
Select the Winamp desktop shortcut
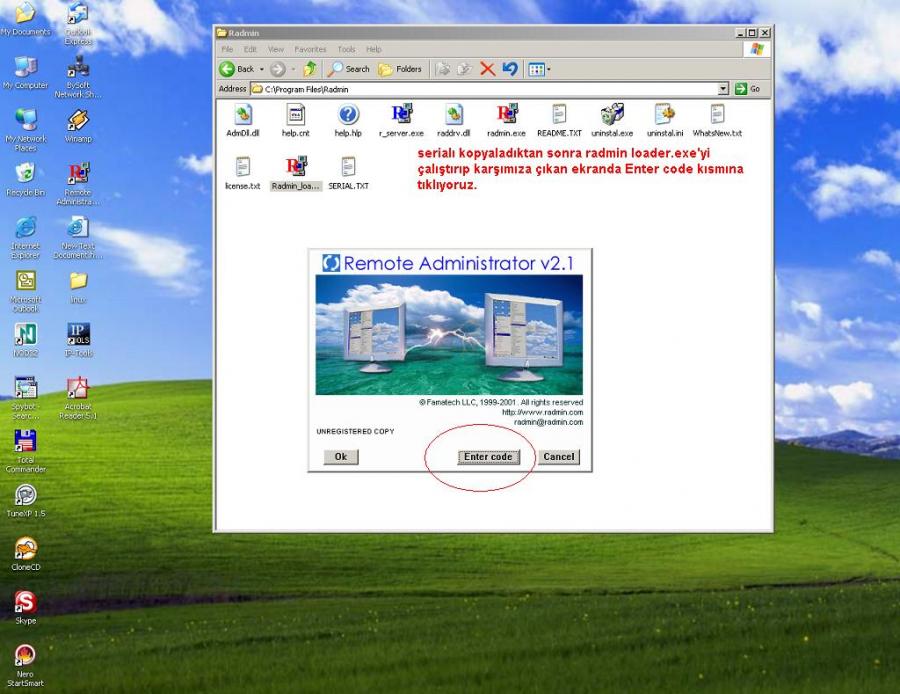point(78,126)
